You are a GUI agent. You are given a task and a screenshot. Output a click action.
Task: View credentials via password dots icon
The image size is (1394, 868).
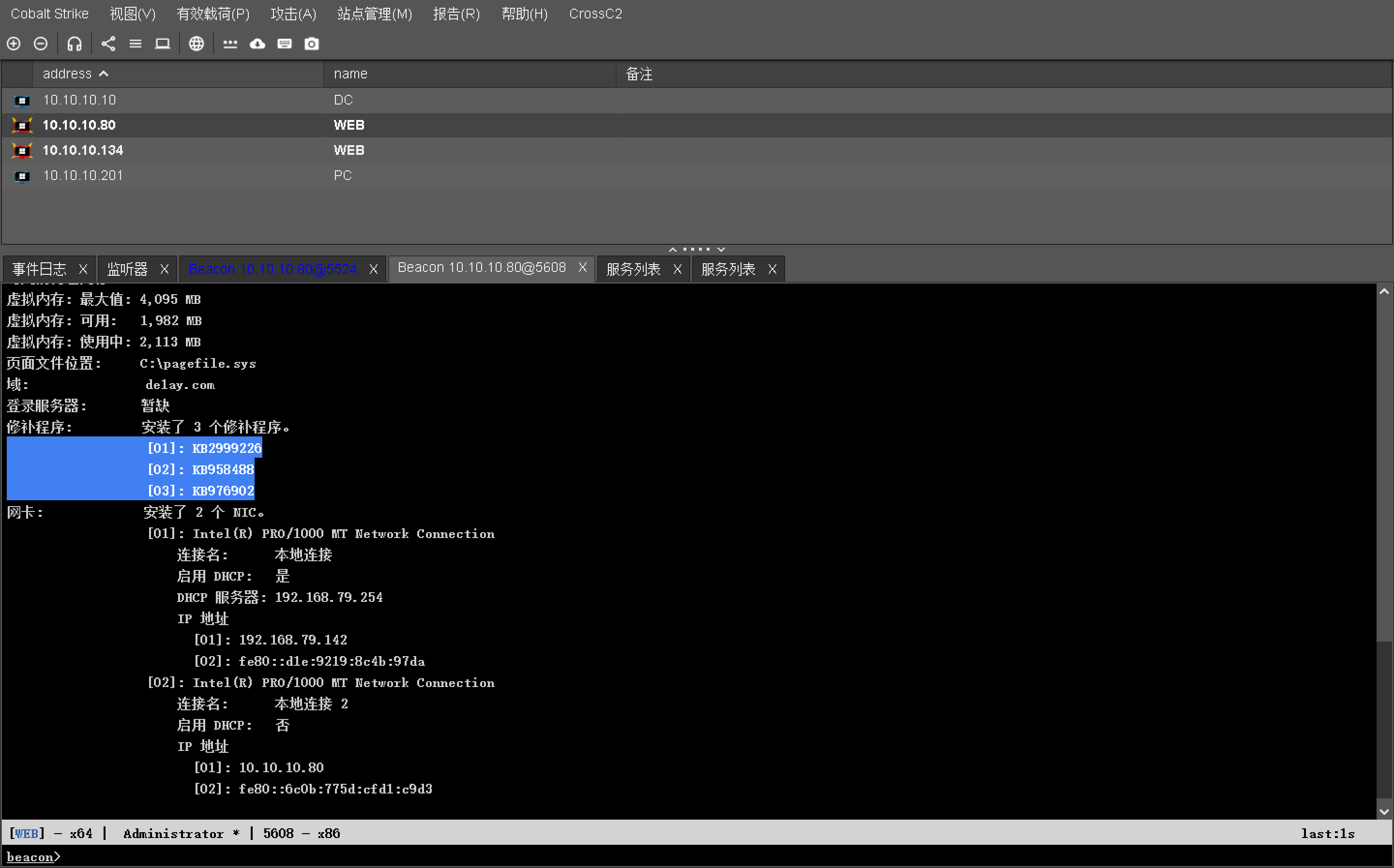click(x=230, y=44)
